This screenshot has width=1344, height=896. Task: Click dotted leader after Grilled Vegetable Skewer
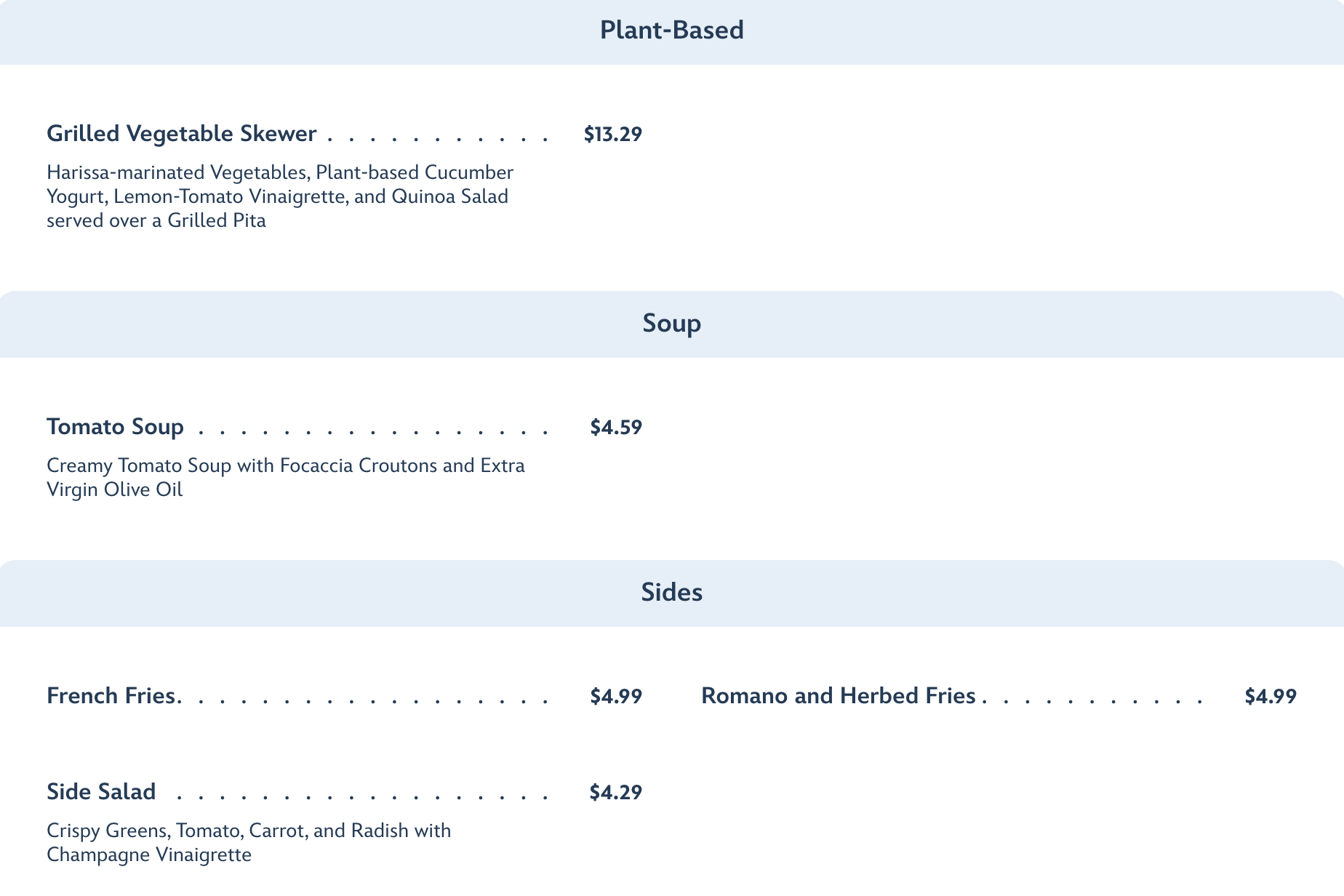coord(438,137)
